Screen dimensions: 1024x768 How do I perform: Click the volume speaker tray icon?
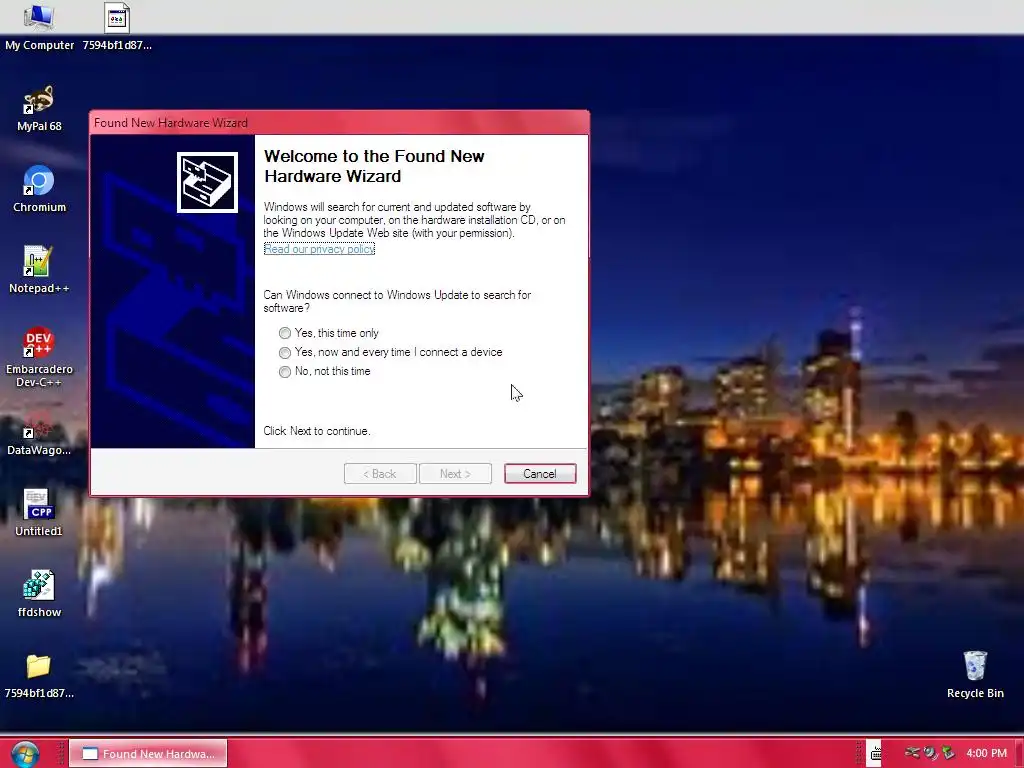[x=930, y=753]
